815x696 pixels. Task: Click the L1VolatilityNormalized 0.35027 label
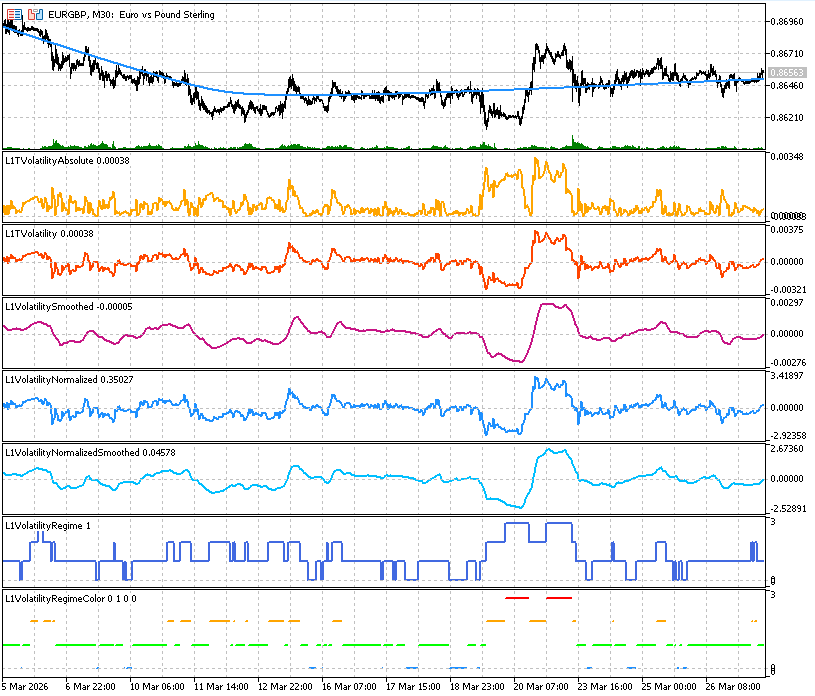click(x=69, y=380)
